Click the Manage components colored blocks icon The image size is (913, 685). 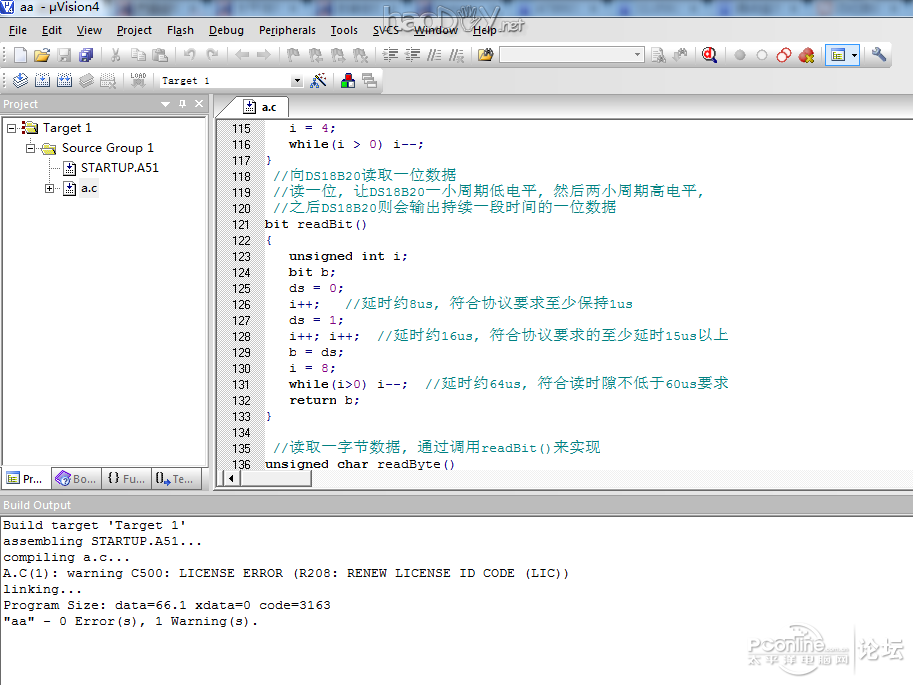[347, 81]
